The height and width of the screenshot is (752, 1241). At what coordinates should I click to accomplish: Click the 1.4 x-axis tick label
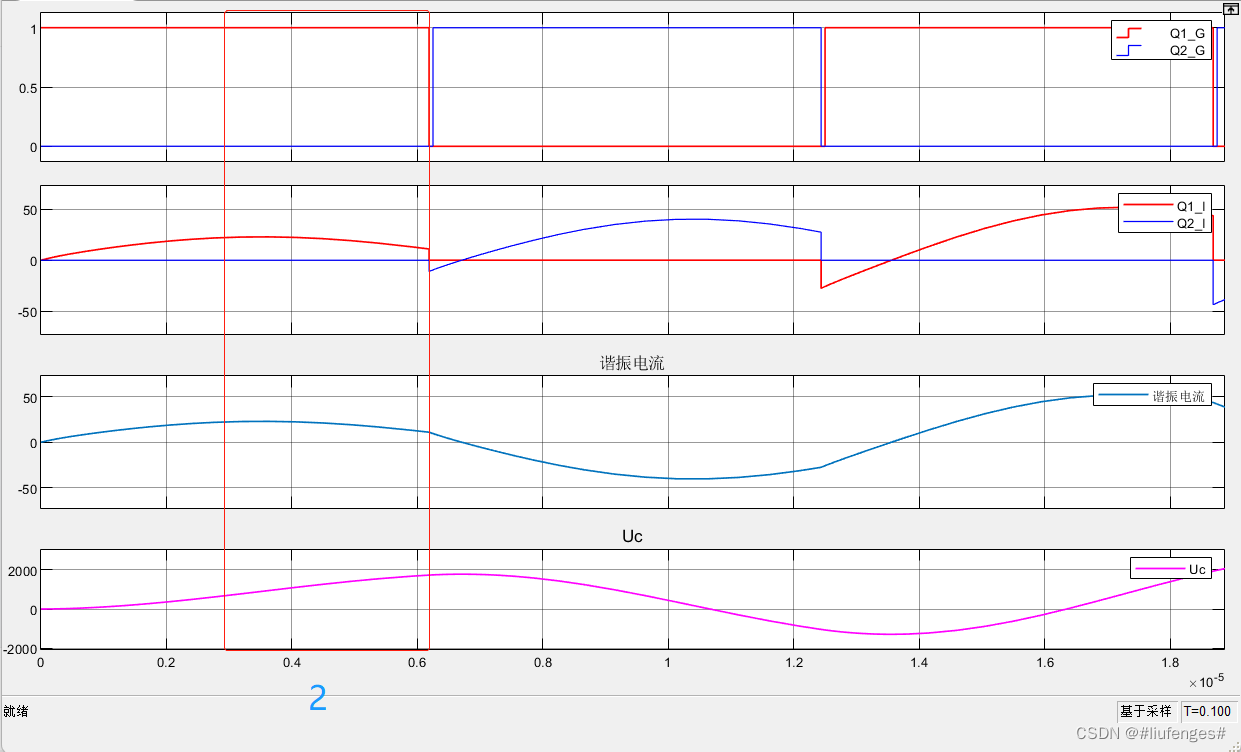(920, 662)
